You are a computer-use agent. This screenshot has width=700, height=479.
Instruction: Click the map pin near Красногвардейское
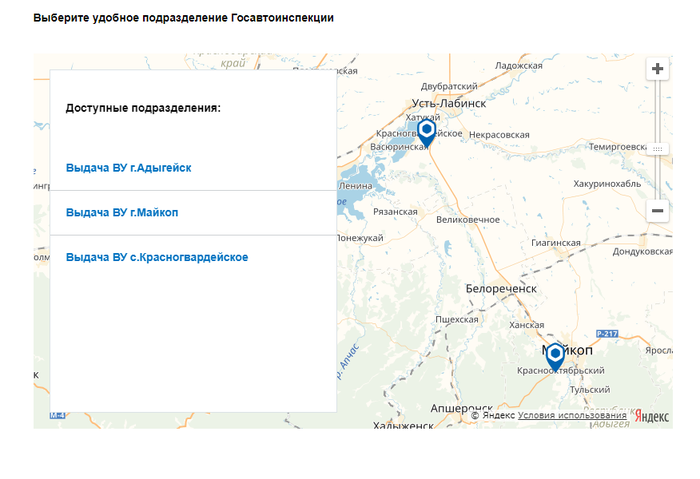coord(427,131)
